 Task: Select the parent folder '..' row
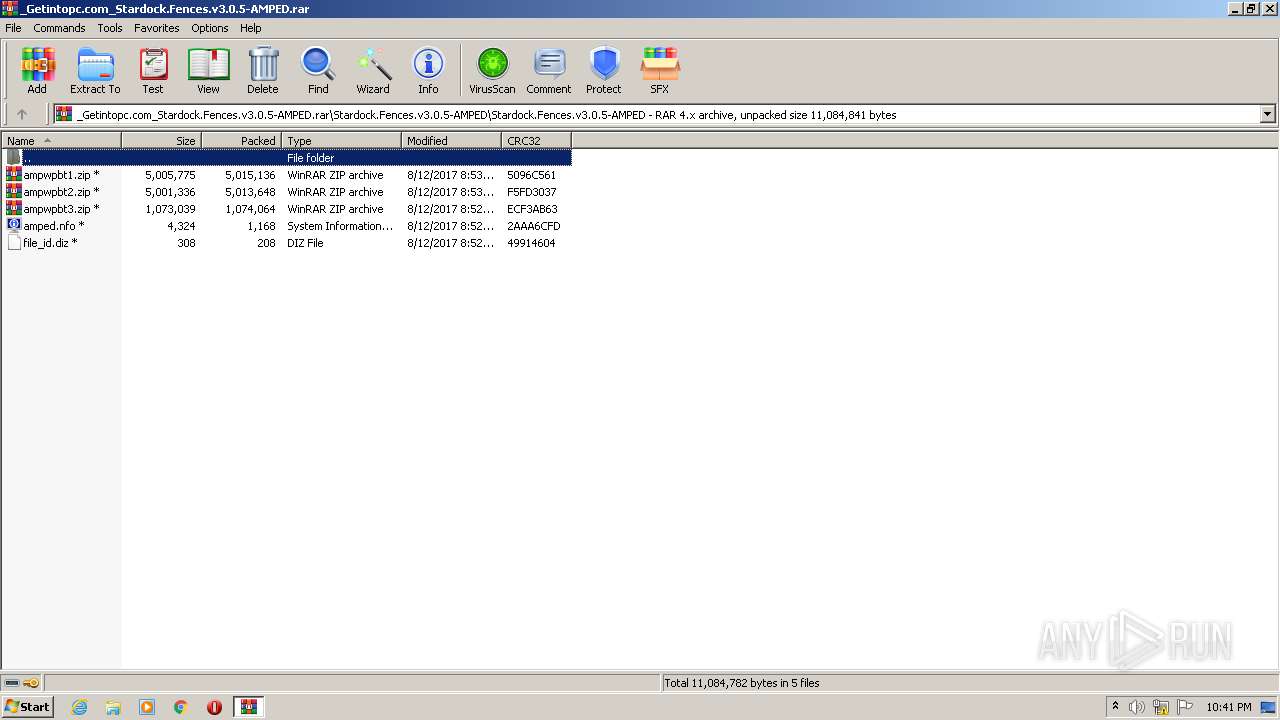(287, 158)
